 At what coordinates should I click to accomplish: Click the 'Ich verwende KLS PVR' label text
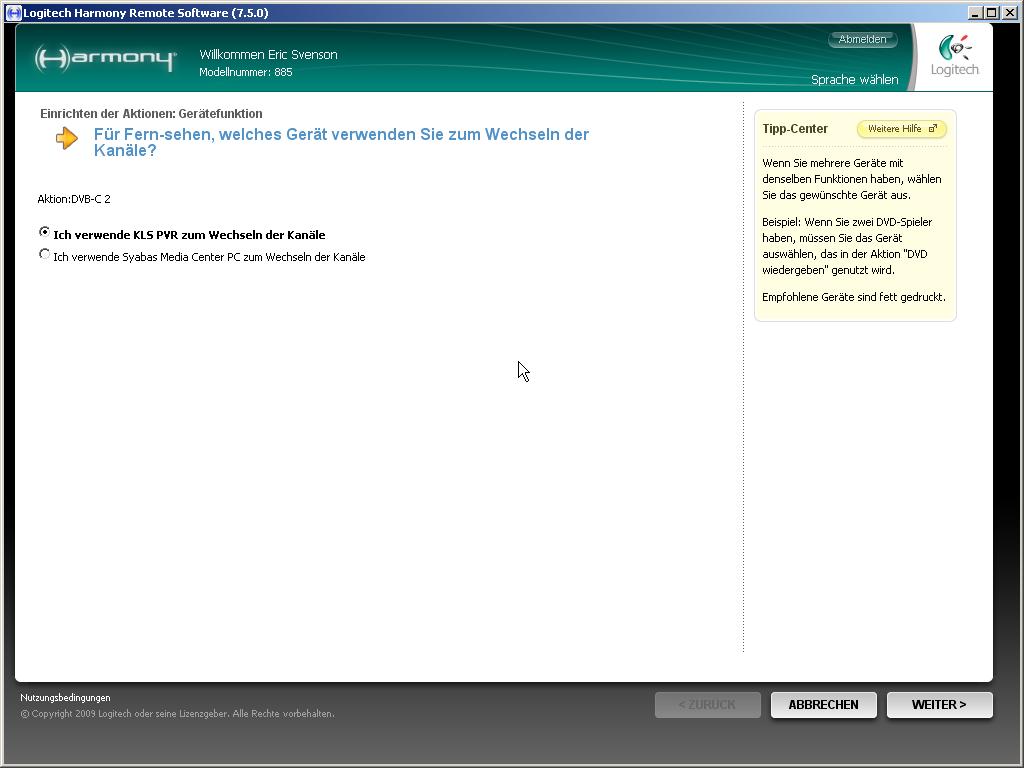tap(189, 235)
